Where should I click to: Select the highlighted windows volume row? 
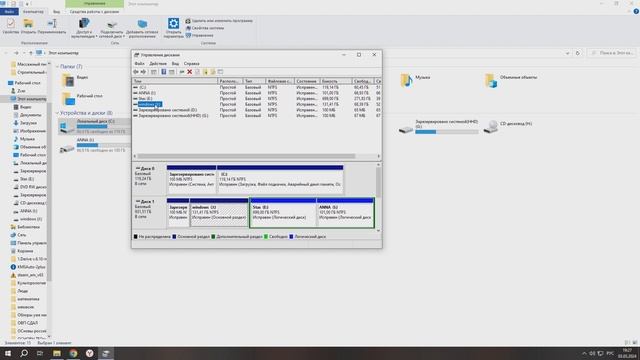pyautogui.click(x=257, y=104)
